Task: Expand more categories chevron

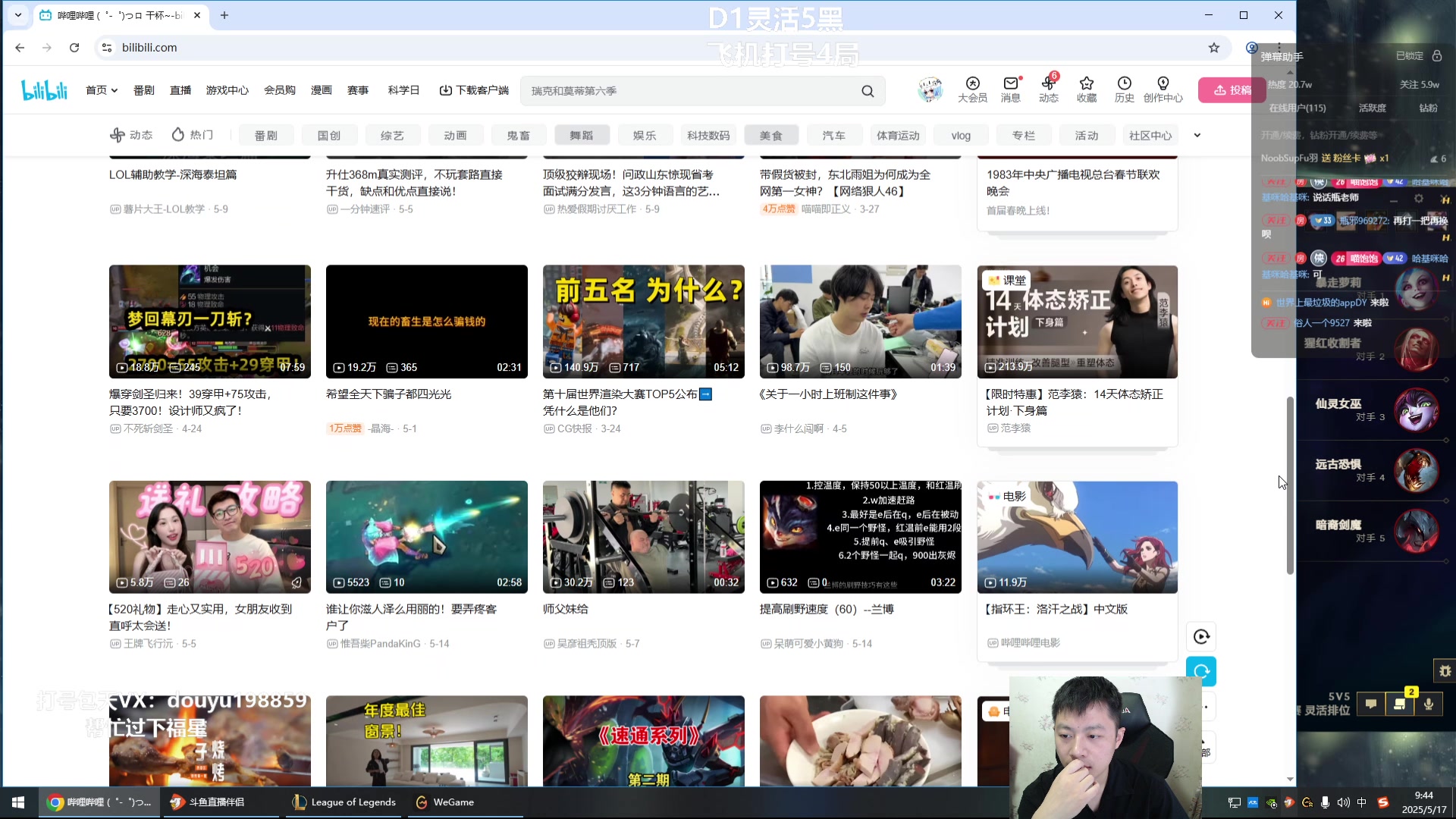Action: [x=1197, y=135]
